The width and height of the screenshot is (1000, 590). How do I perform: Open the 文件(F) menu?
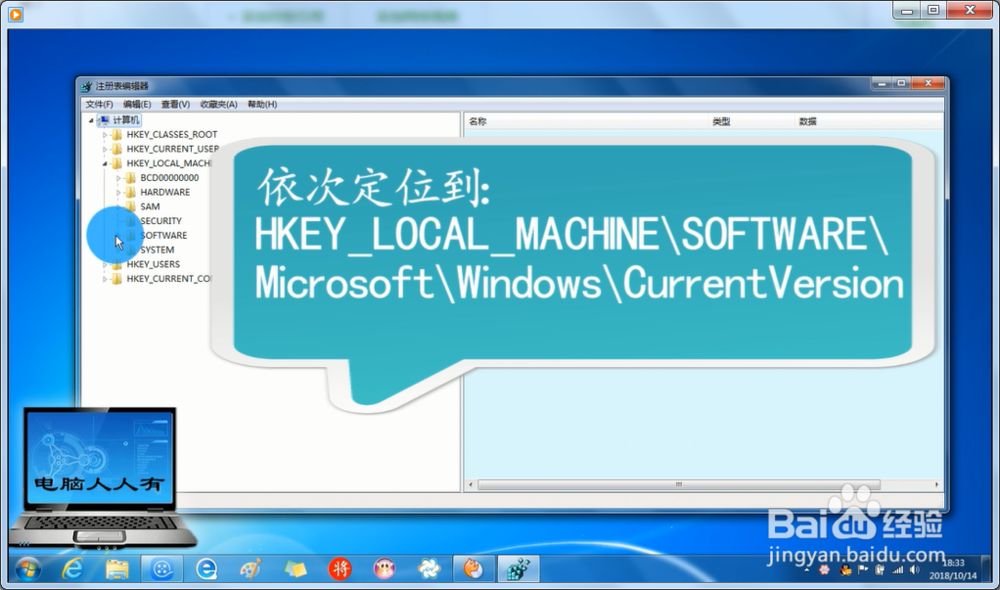[x=99, y=104]
